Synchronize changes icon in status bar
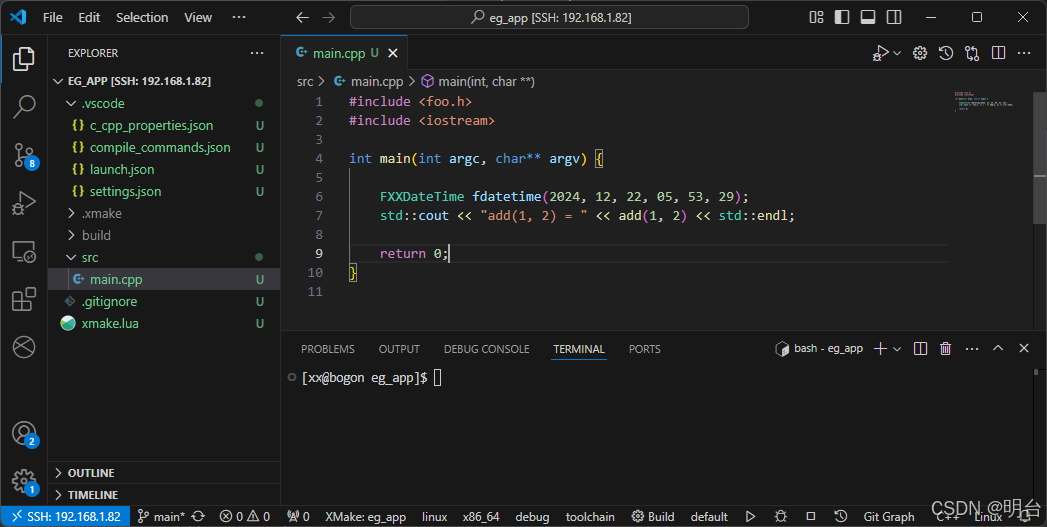1047x527 pixels. (198, 516)
